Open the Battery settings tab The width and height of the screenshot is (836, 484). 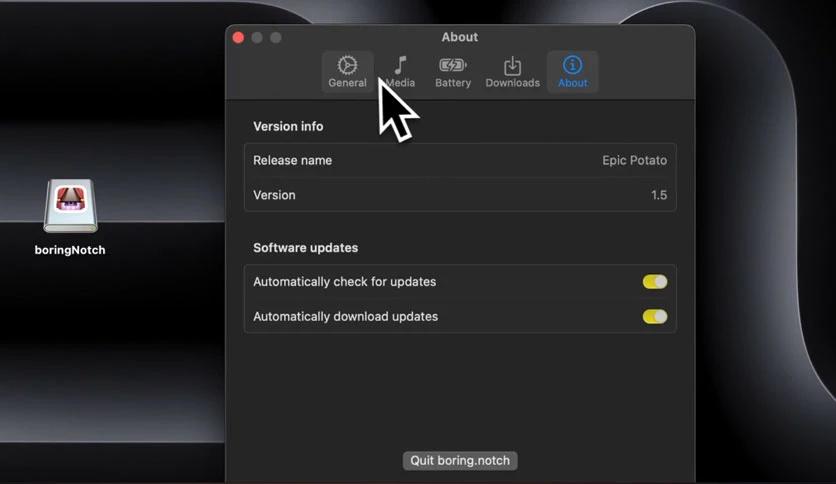[x=453, y=72]
